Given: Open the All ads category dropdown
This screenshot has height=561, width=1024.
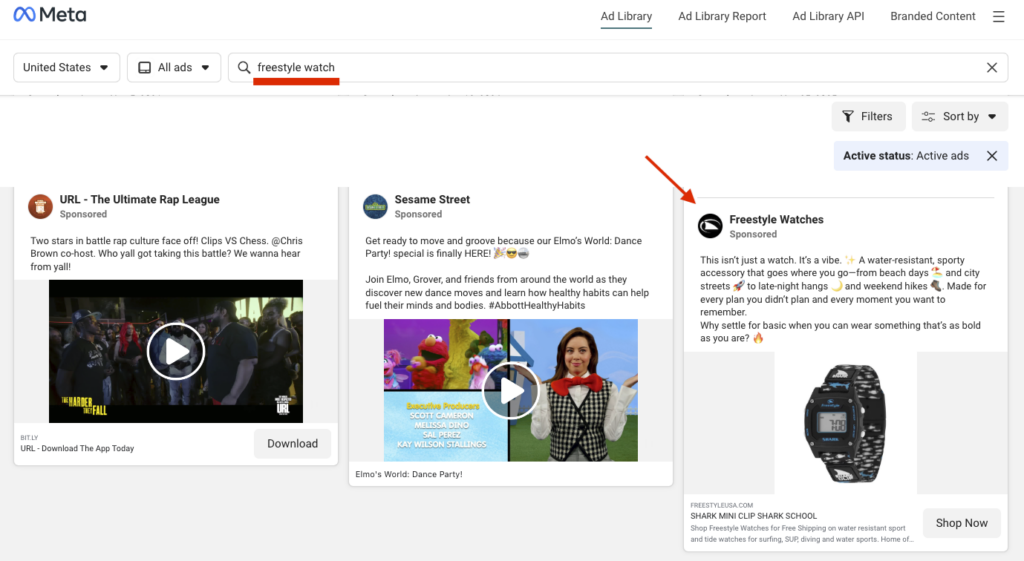Looking at the screenshot, I should pyautogui.click(x=174, y=68).
